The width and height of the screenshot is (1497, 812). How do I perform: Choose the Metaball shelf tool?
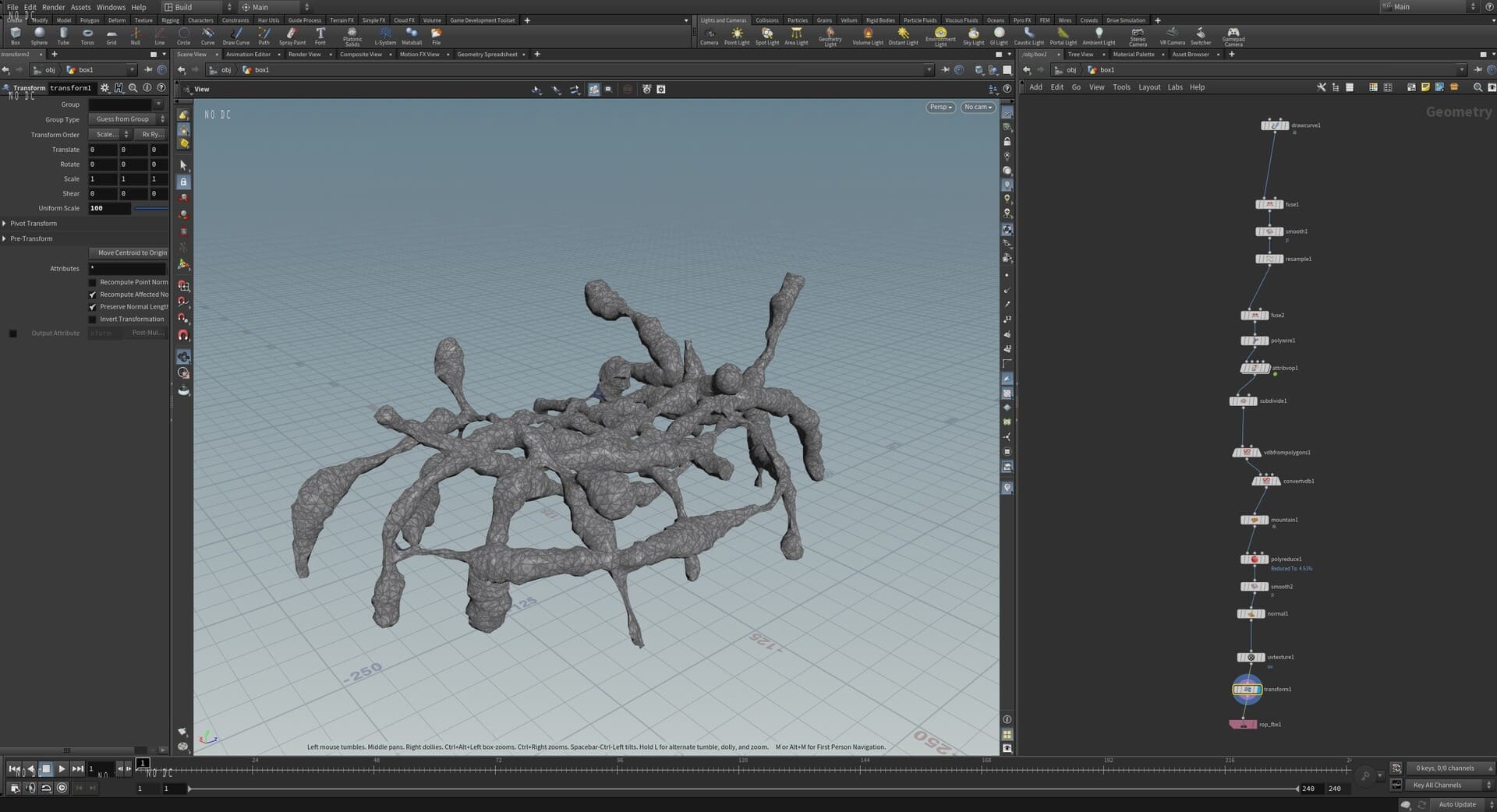[412, 36]
